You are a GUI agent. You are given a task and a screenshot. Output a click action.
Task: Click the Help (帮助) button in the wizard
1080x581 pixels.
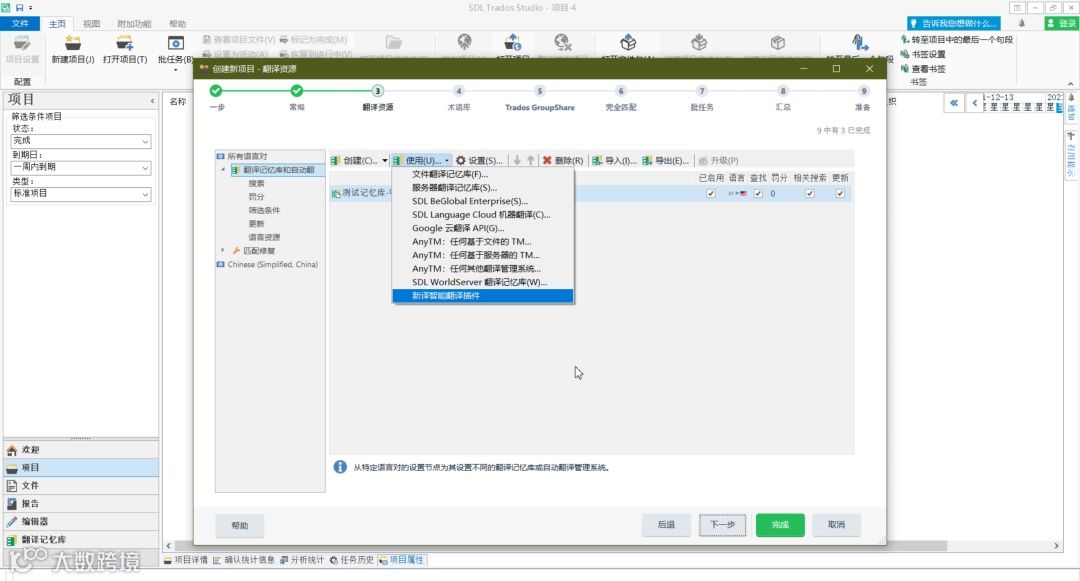coord(240,525)
